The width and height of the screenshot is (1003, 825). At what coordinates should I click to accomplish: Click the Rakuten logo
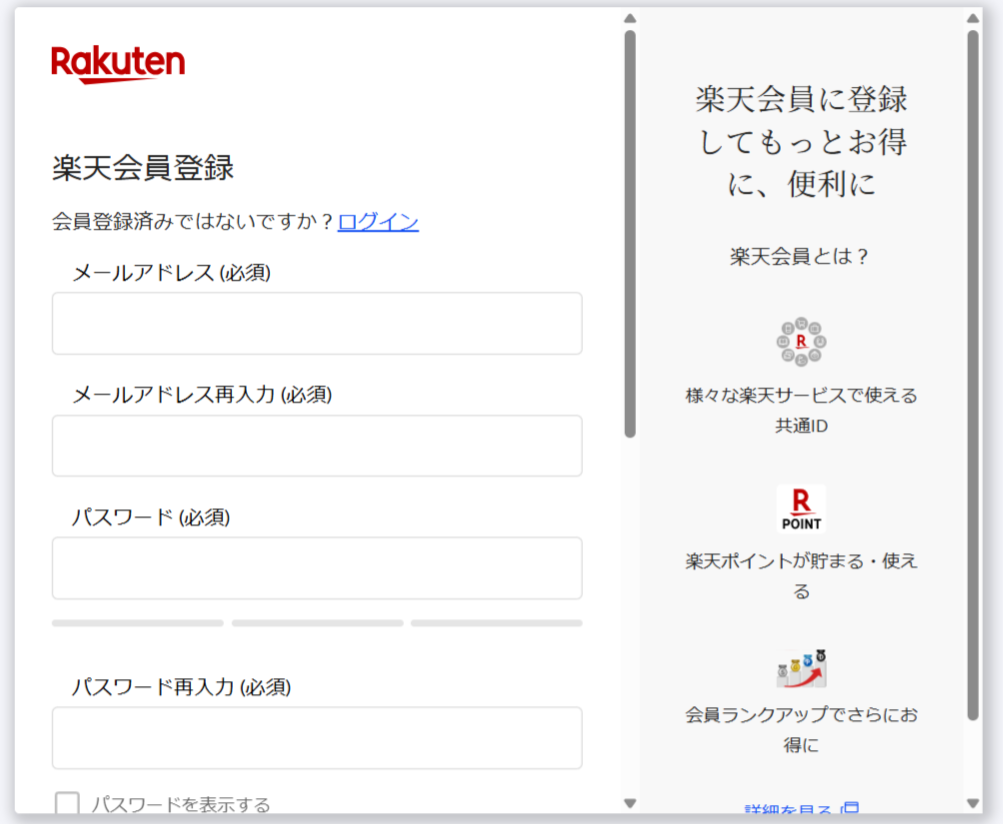pos(118,64)
